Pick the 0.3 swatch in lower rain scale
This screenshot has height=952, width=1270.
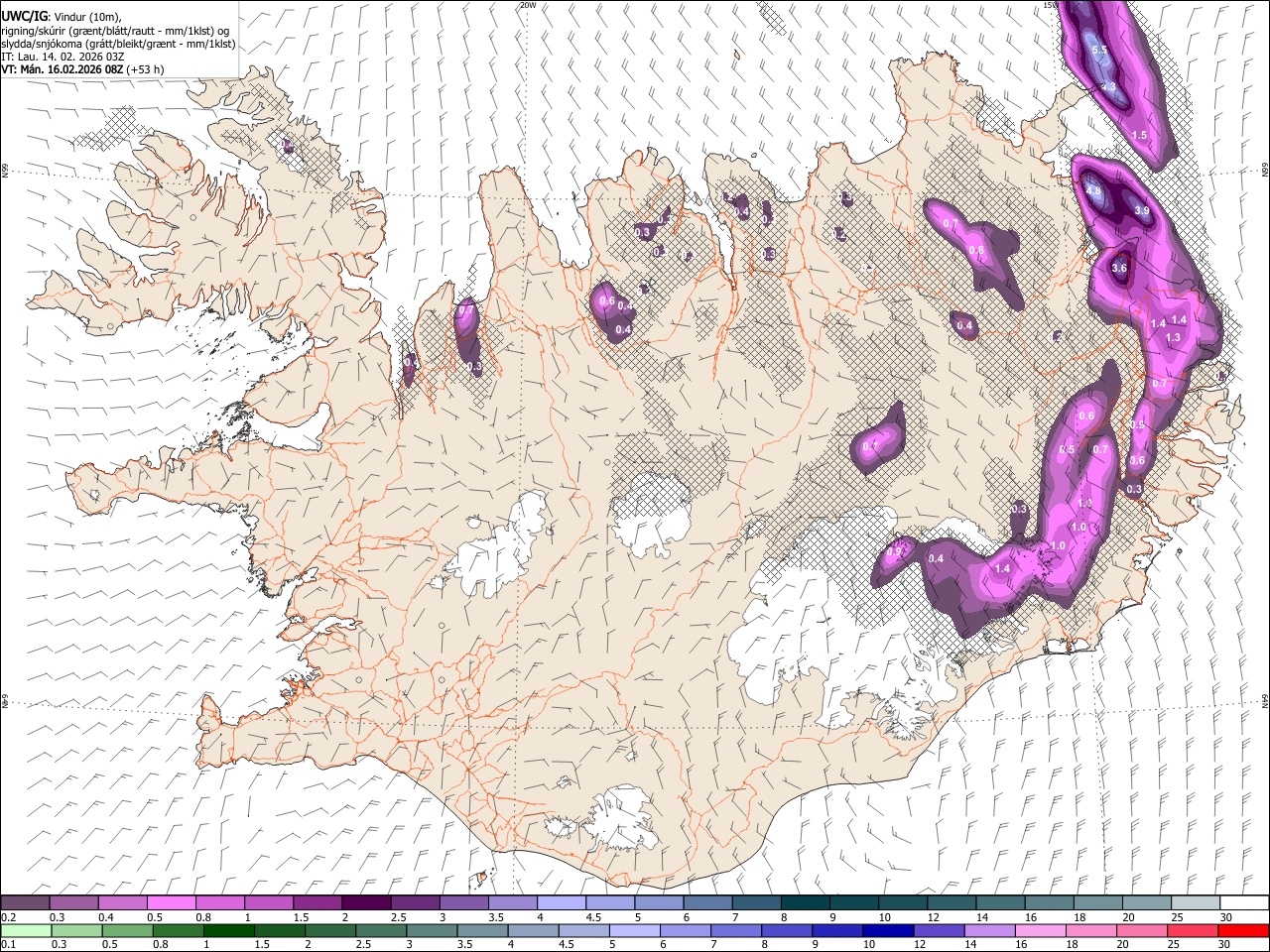[76, 930]
